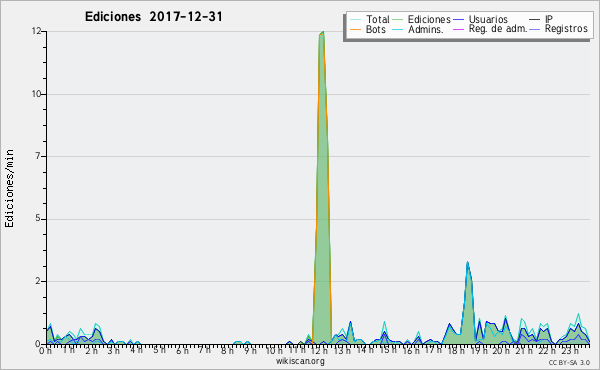600x370 pixels.
Task: Click the '18 h' x-axis label
Action: (456, 350)
